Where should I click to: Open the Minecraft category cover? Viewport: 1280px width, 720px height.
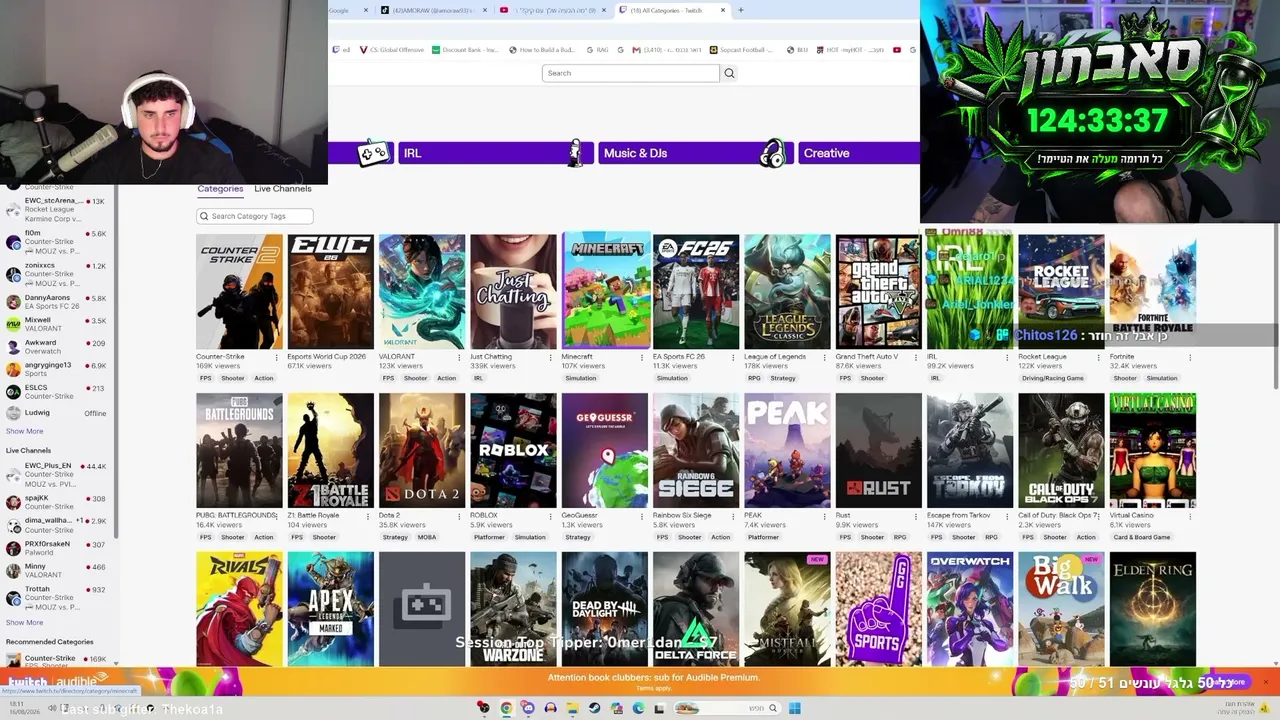[x=605, y=292]
